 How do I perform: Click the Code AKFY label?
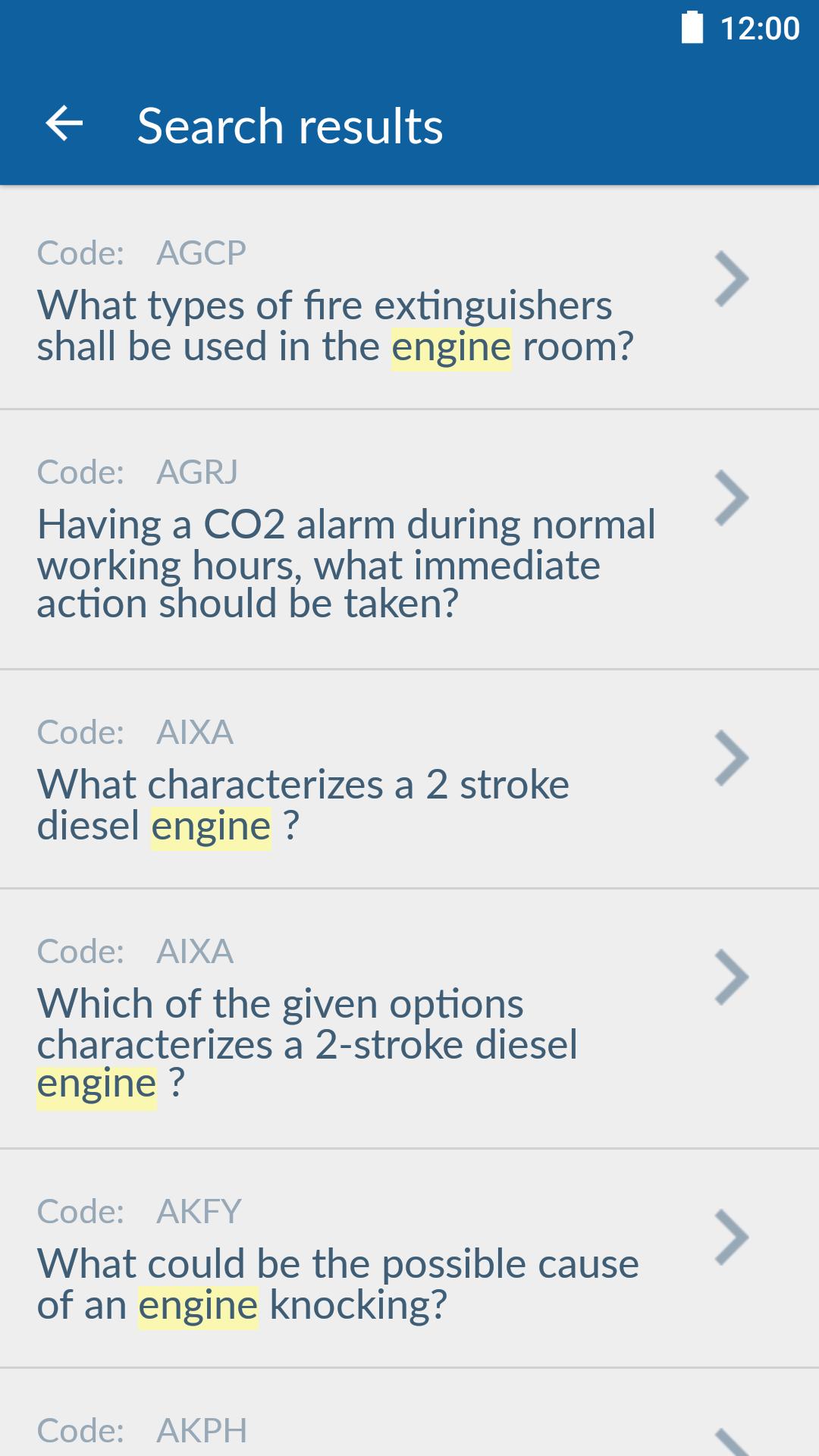click(x=140, y=1212)
